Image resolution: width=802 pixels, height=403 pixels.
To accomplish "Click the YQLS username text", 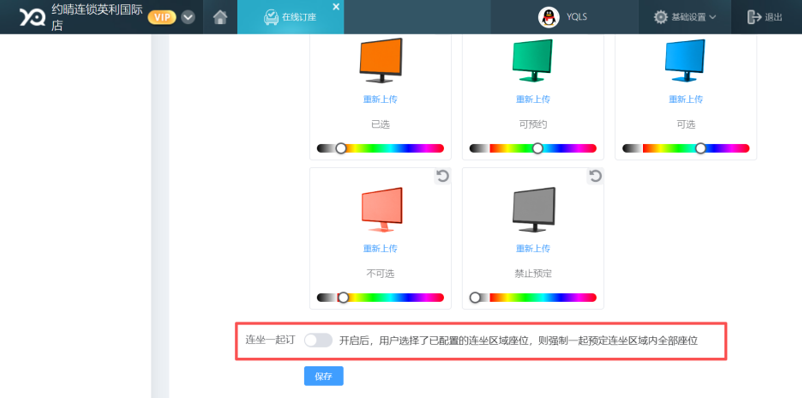I will [x=576, y=17].
